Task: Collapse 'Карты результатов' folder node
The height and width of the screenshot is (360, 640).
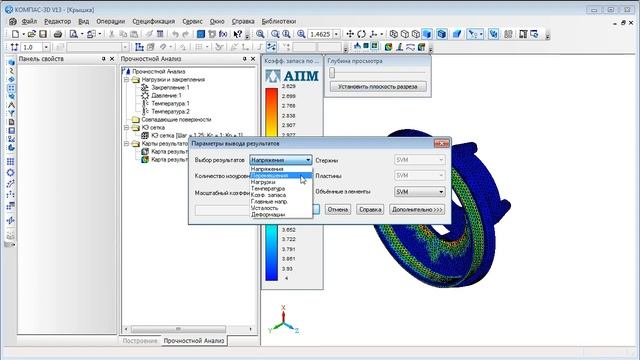Action: tap(127, 144)
